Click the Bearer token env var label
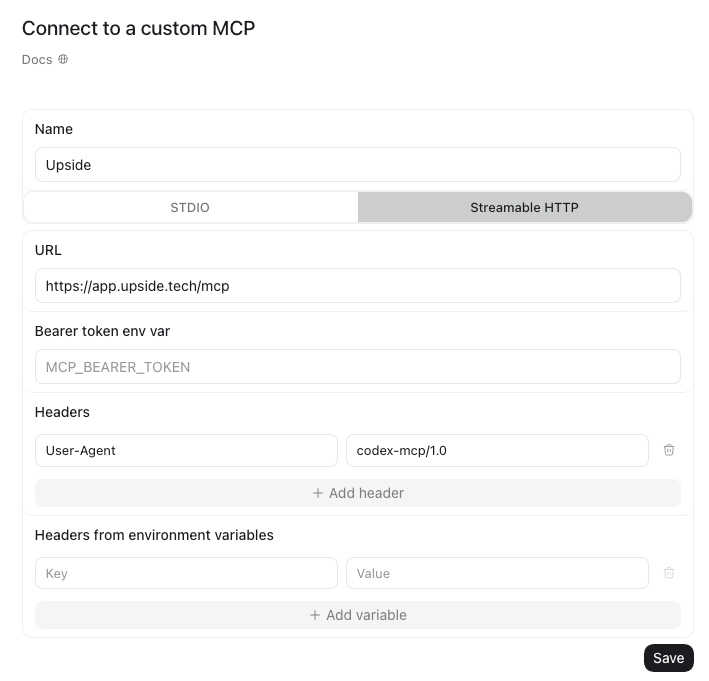The image size is (709, 681). [102, 331]
